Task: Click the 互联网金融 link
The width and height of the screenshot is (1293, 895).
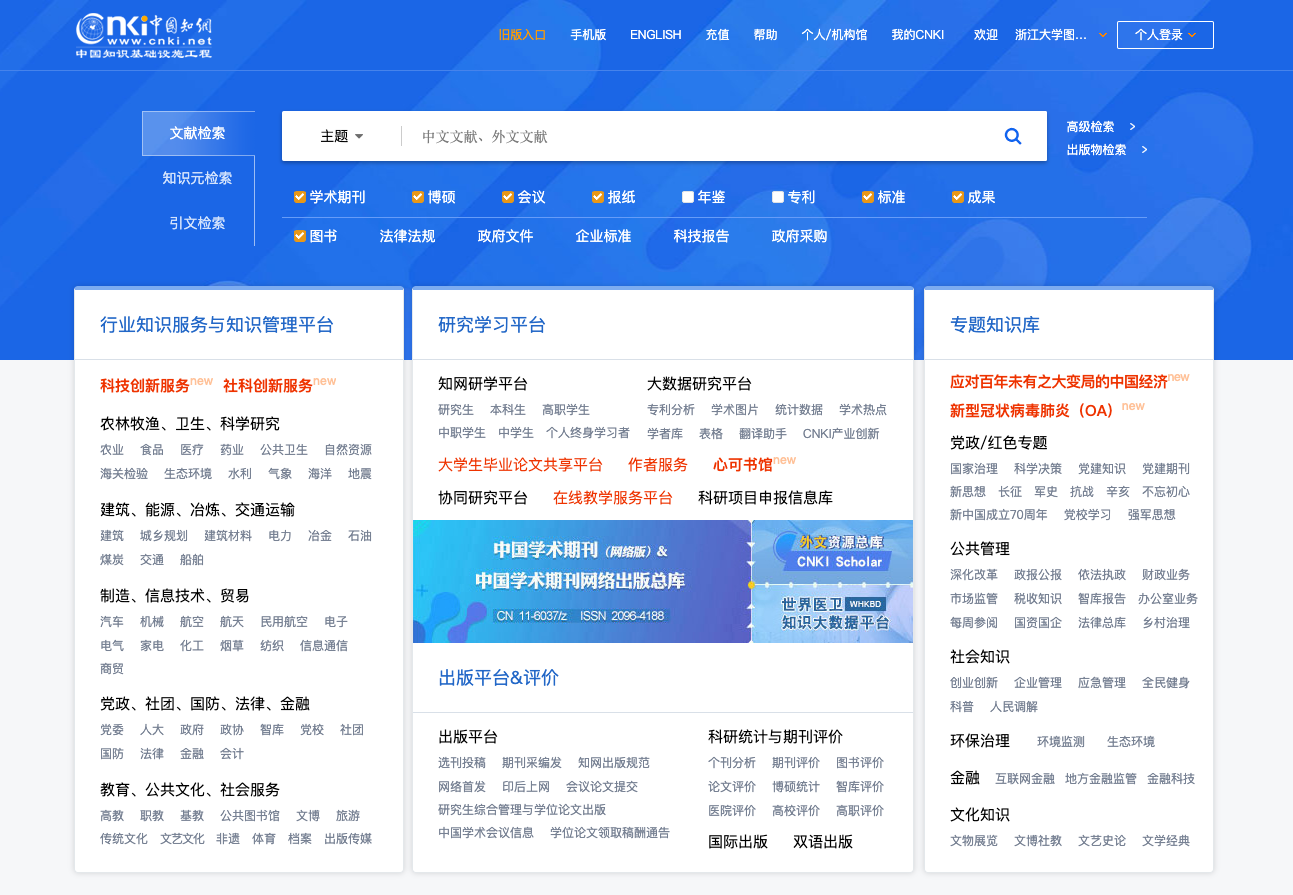Action: tap(1025, 779)
